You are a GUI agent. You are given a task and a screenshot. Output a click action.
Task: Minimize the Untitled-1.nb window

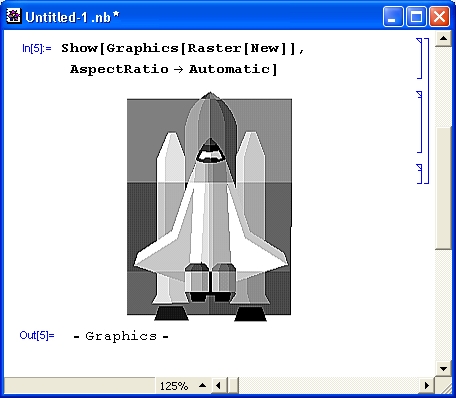click(x=393, y=16)
